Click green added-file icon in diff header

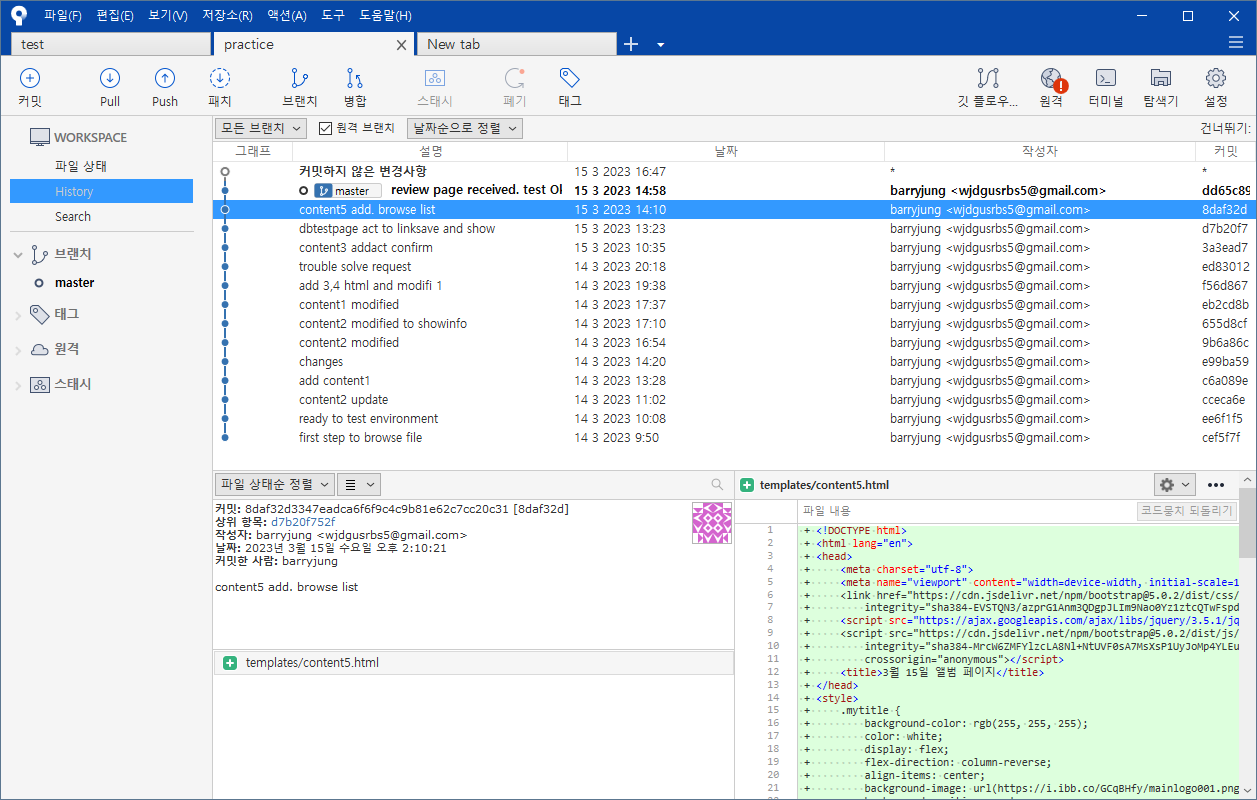[x=747, y=485]
